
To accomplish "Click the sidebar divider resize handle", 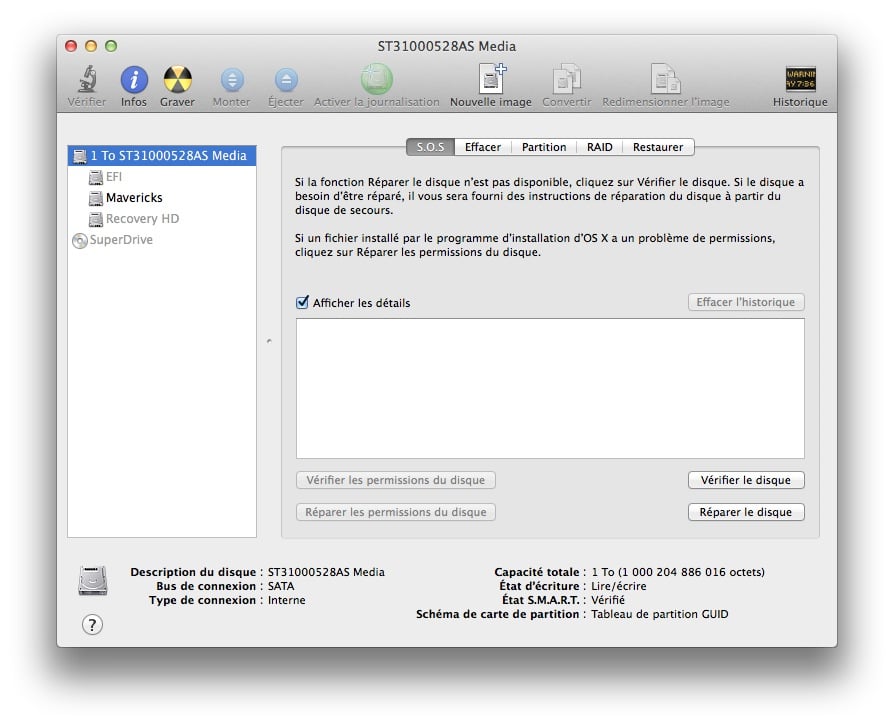I will (x=269, y=342).
